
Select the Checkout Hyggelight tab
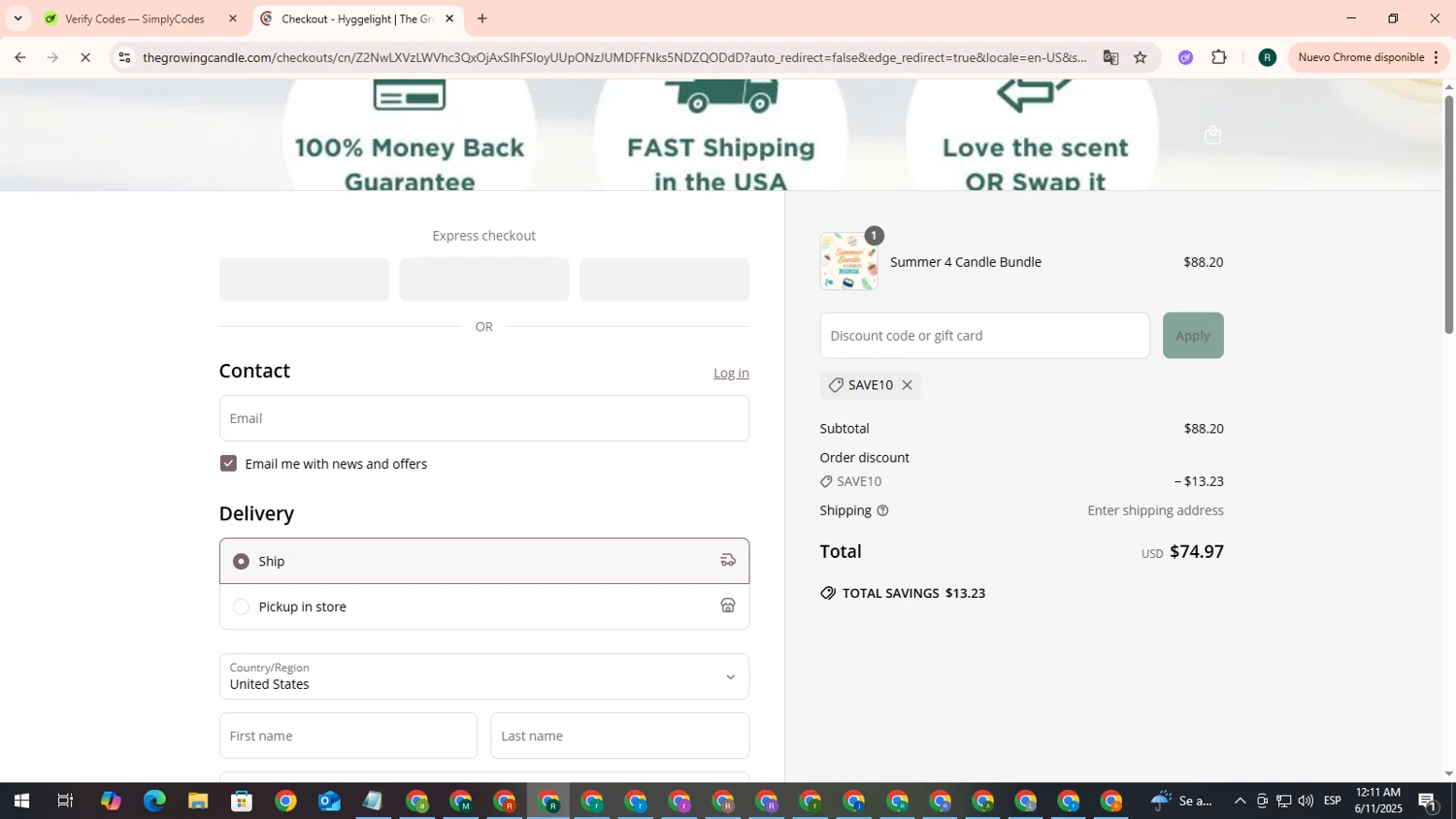[356, 18]
